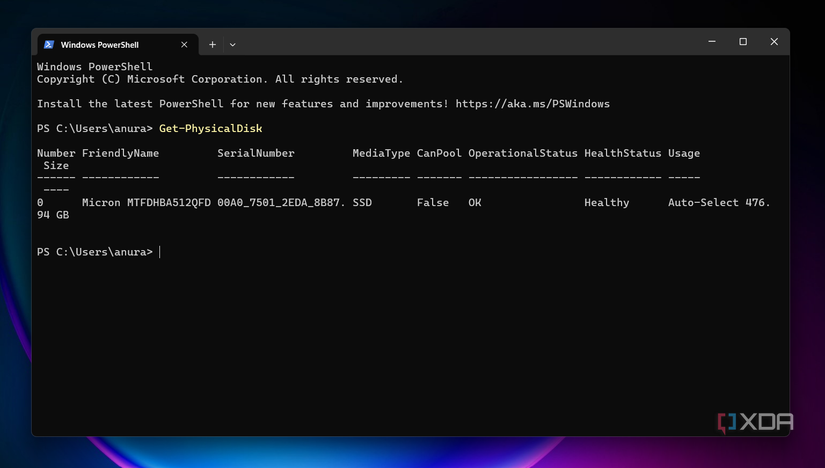
Task: Close the terminal window
Action: 774,42
